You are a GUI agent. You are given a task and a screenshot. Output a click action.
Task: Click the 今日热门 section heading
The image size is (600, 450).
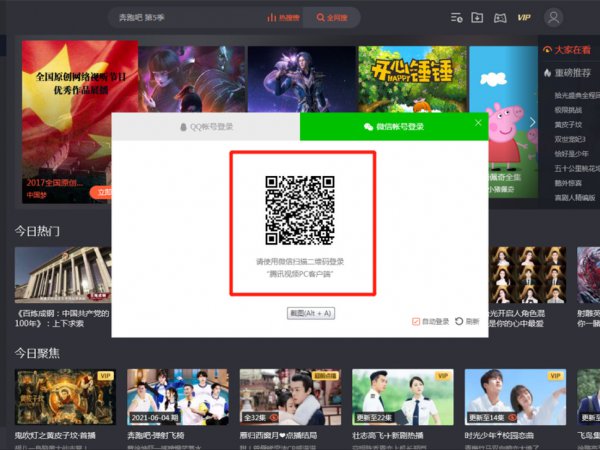tap(37, 231)
